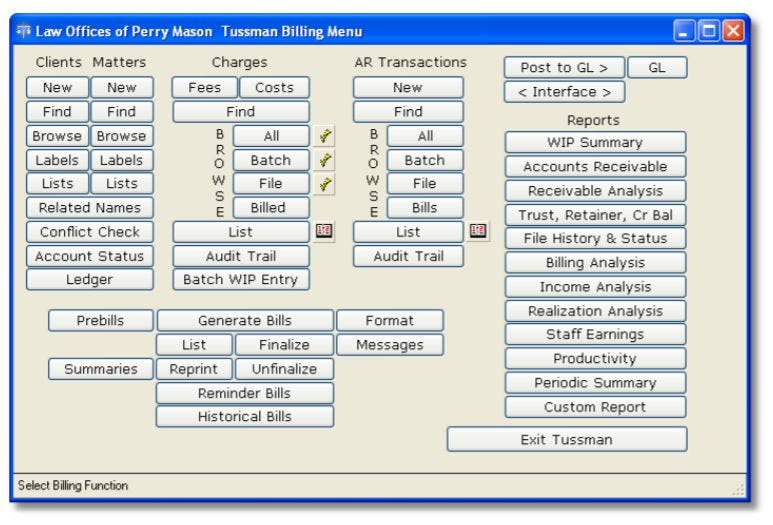Open Related Names
The height and width of the screenshot is (525, 773).
(x=90, y=208)
